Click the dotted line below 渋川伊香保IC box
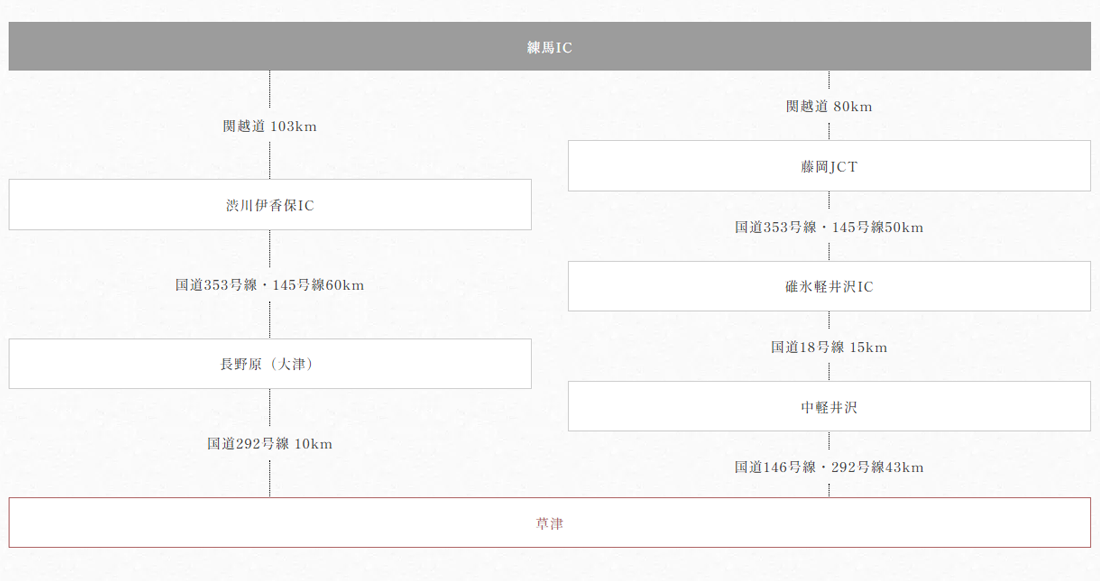Image resolution: width=1100 pixels, height=581 pixels. (270, 249)
